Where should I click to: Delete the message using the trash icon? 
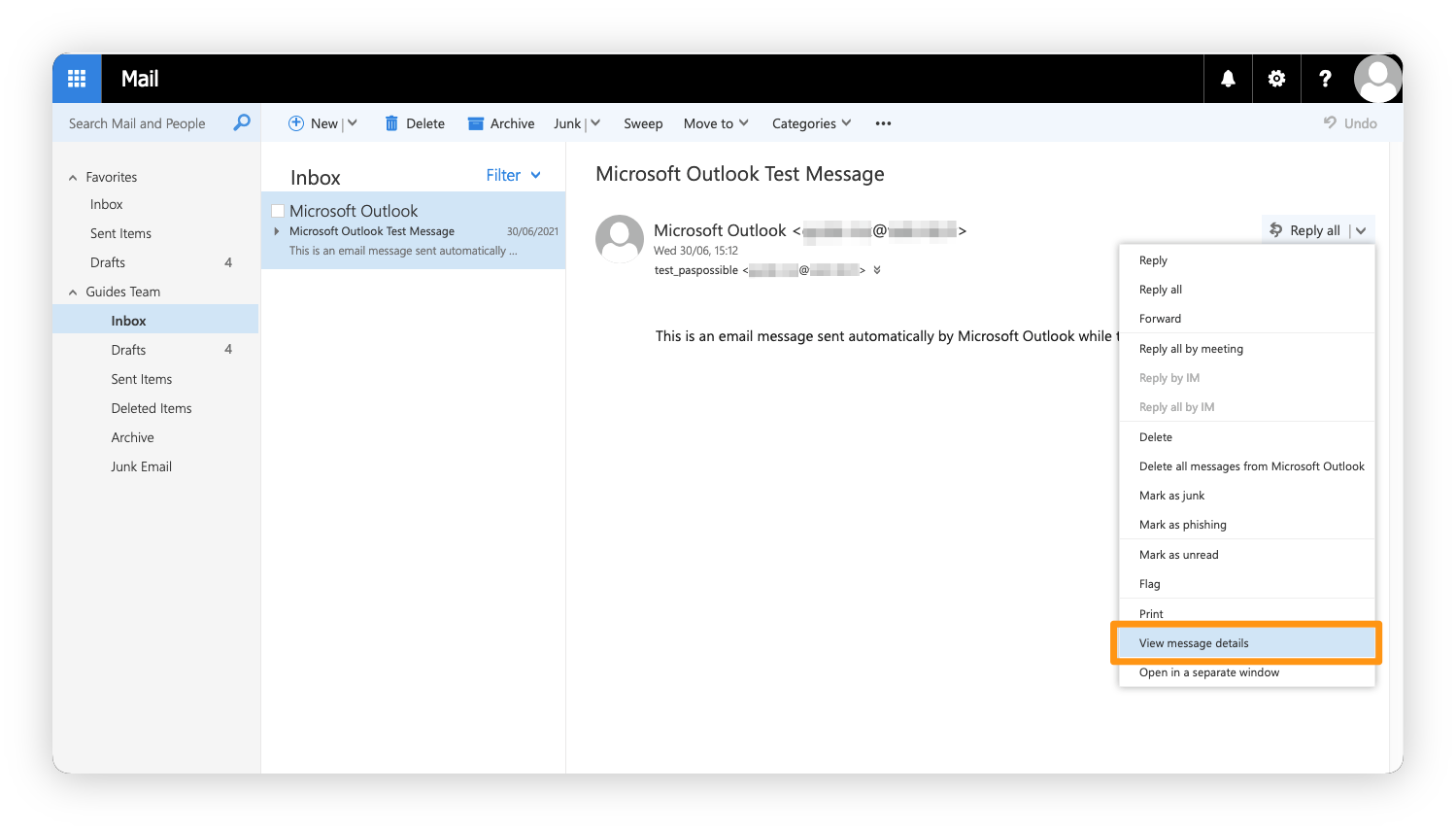pyautogui.click(x=392, y=122)
